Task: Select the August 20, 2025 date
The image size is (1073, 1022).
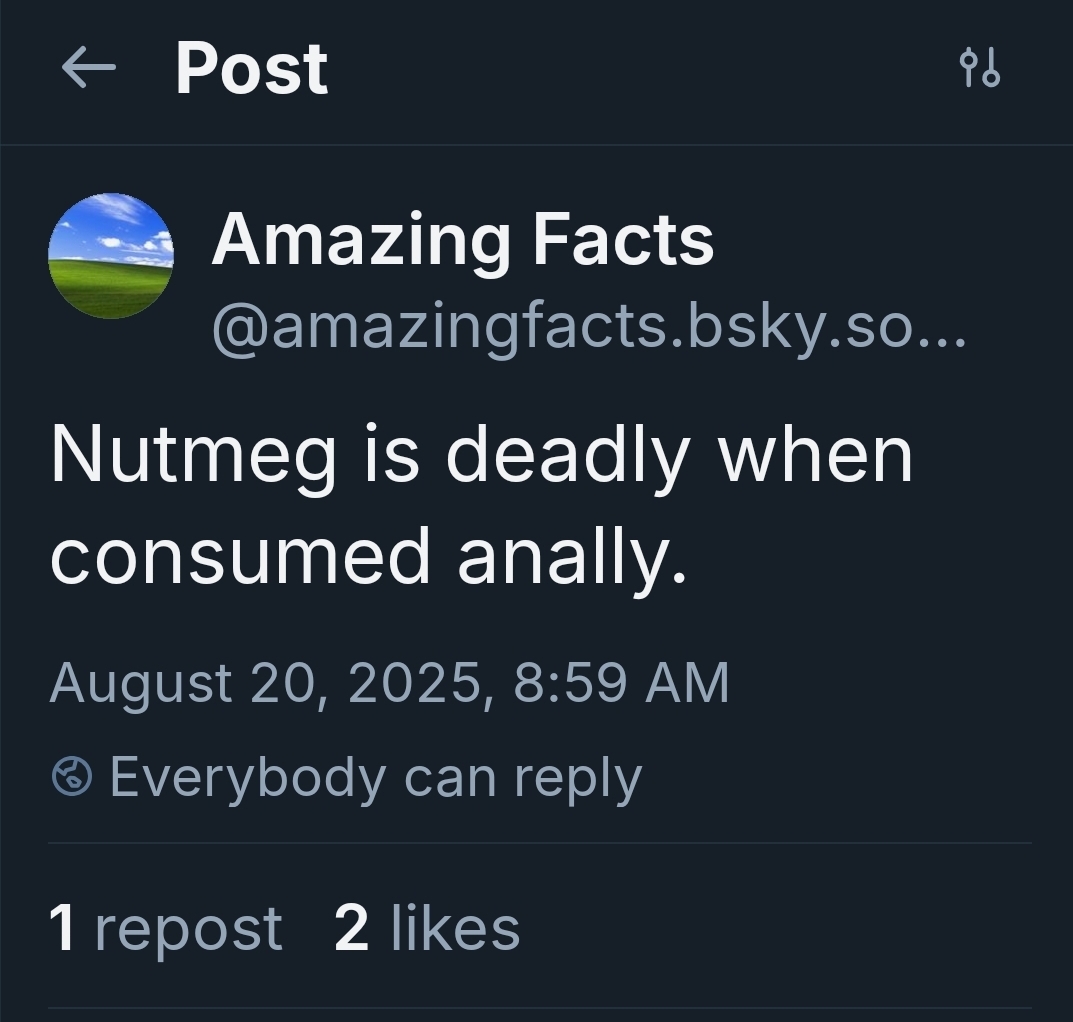Action: pyautogui.click(x=270, y=683)
